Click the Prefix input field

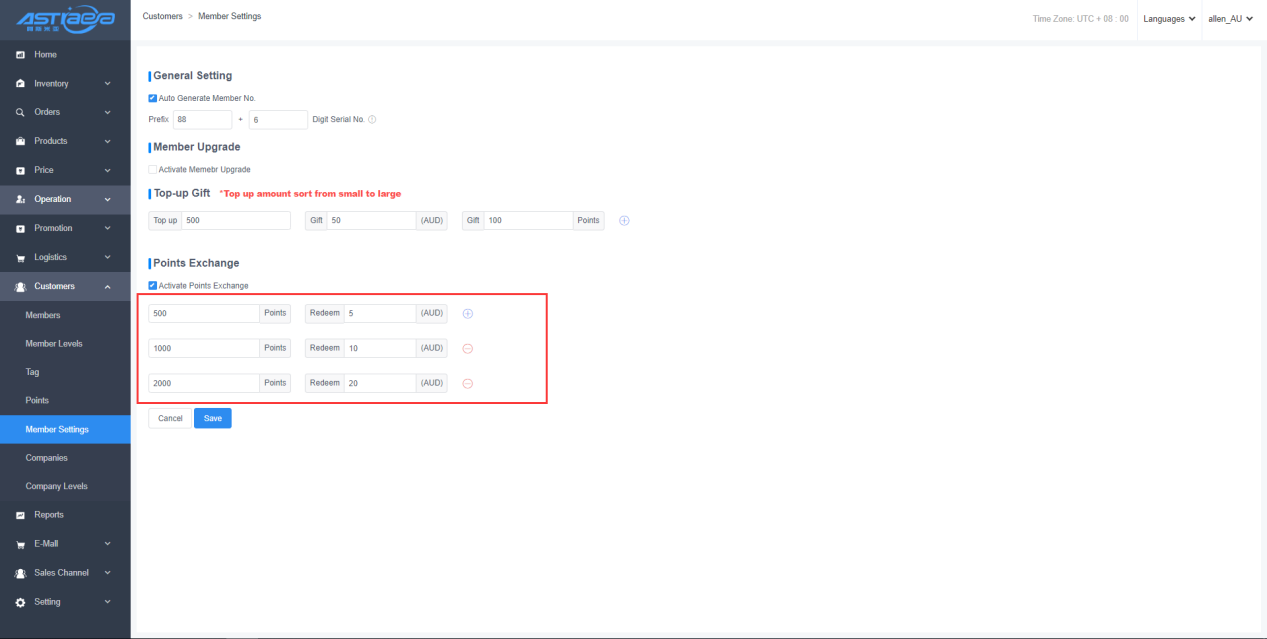201,120
